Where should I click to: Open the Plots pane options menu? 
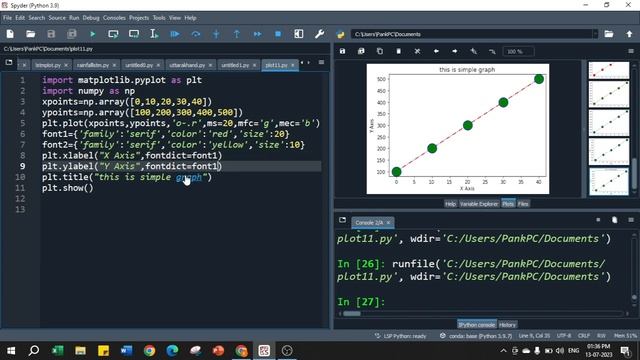click(x=631, y=51)
